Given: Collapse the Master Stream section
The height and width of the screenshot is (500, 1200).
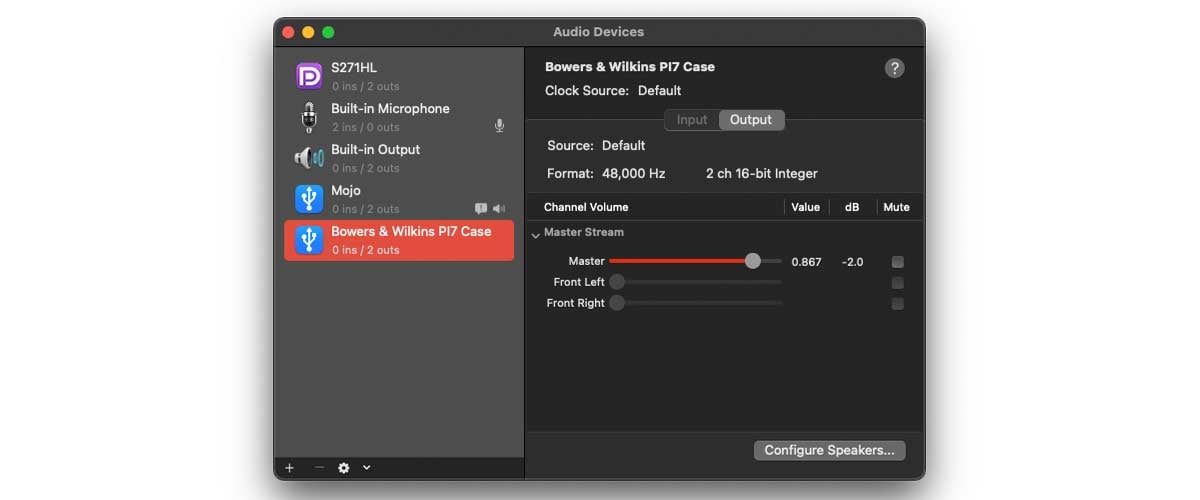Looking at the screenshot, I should pyautogui.click(x=536, y=234).
